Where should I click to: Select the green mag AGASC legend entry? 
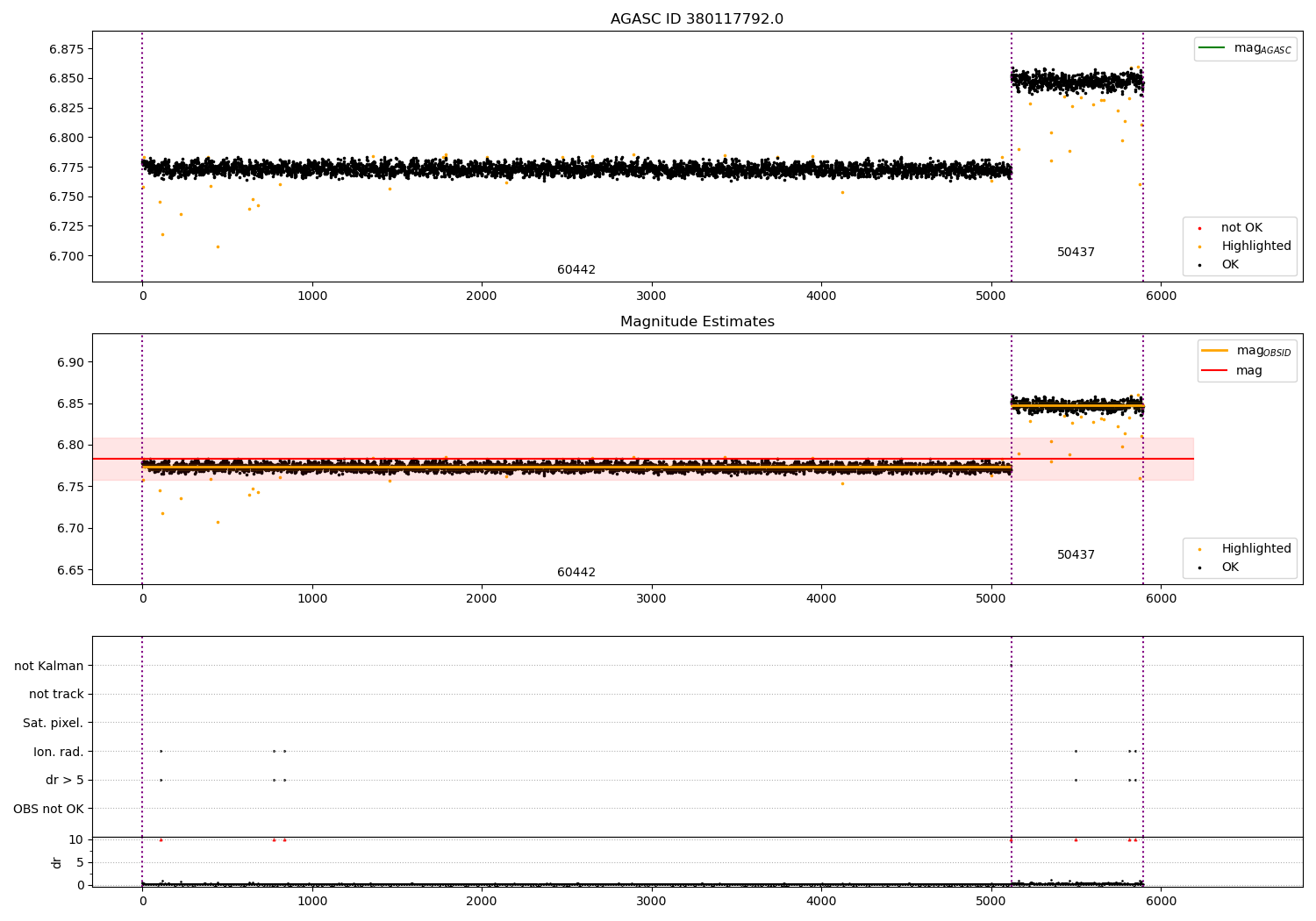[x=1245, y=48]
